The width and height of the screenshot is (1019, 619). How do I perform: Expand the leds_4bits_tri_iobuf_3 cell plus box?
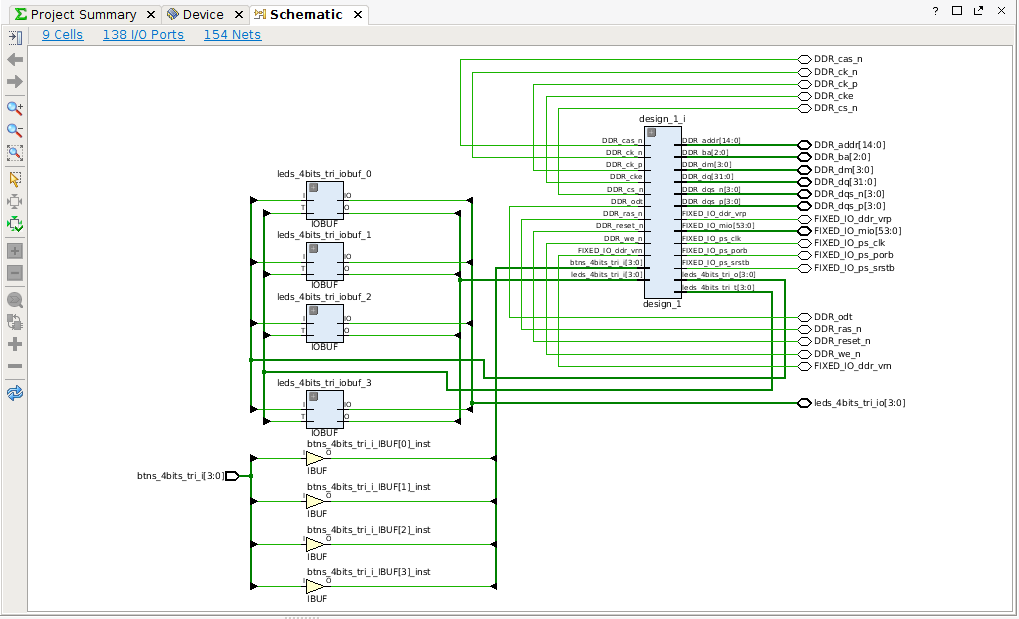coord(313,396)
